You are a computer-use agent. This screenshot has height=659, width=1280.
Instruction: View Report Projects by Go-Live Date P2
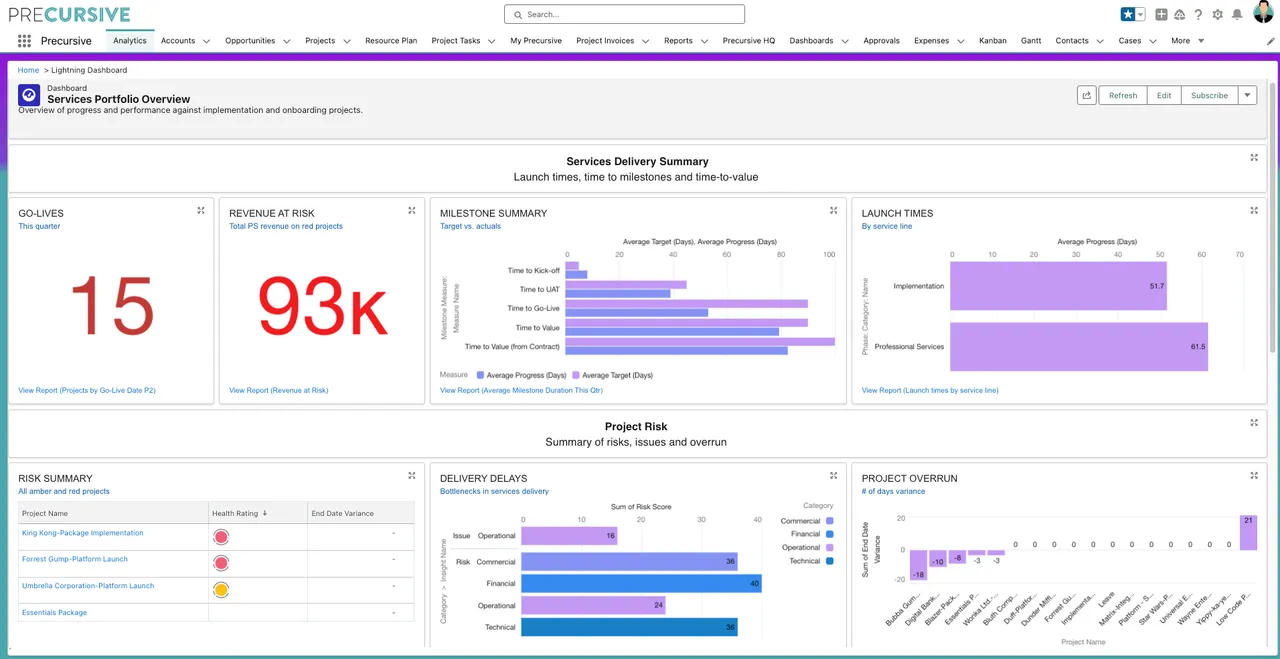(87, 390)
